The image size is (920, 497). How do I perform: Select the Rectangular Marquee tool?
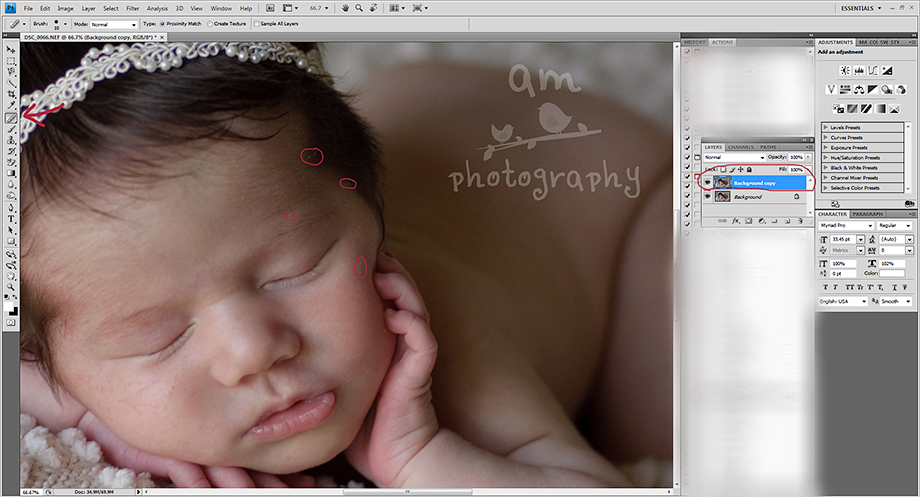(11, 61)
